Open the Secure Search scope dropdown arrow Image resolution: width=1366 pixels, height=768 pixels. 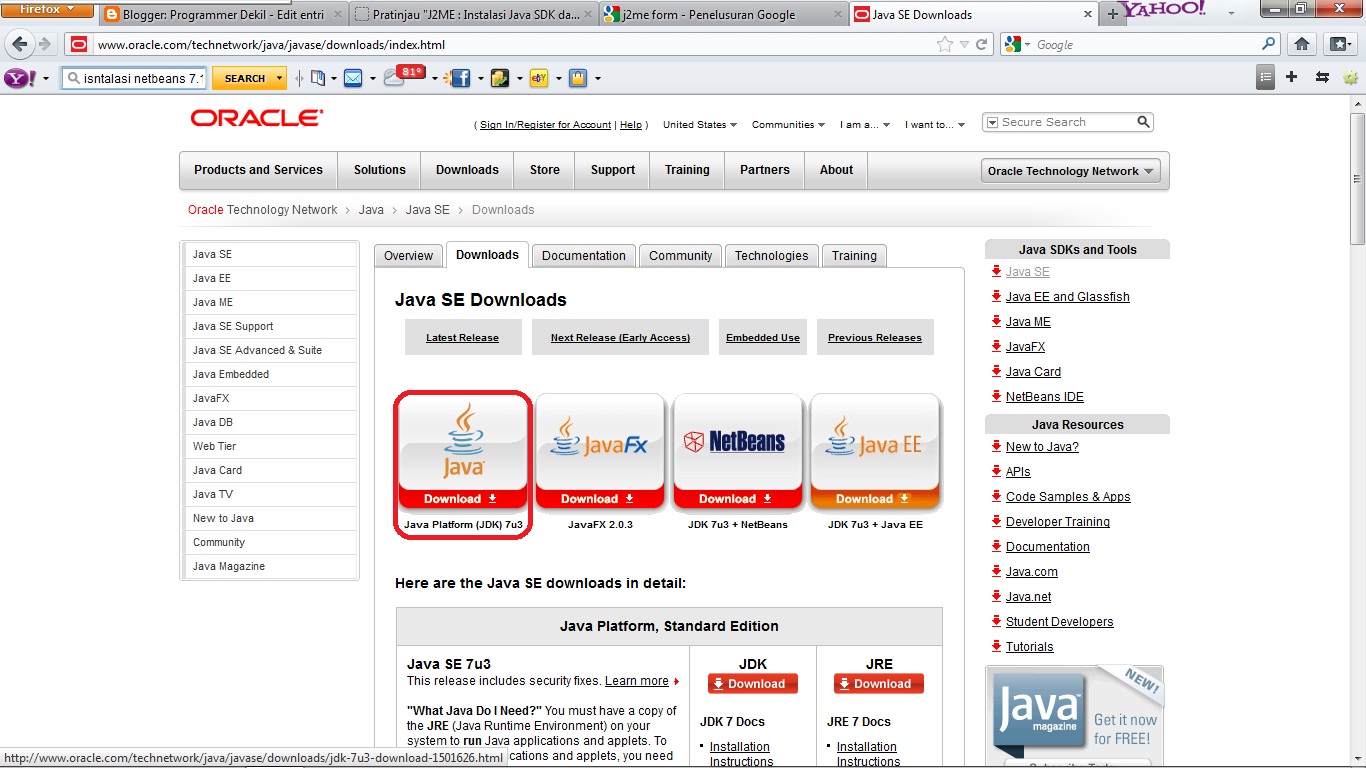(x=992, y=122)
